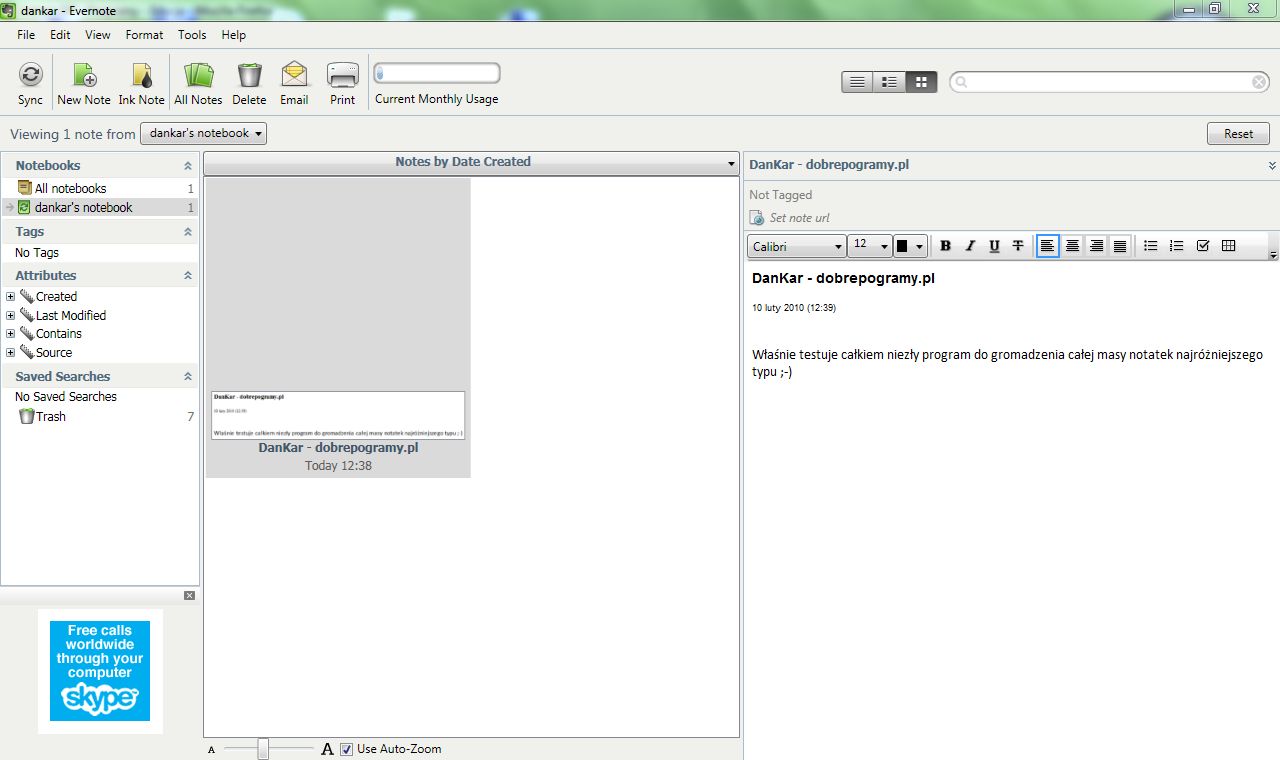Insert a table into note
This screenshot has height=760, width=1280.
(1229, 246)
